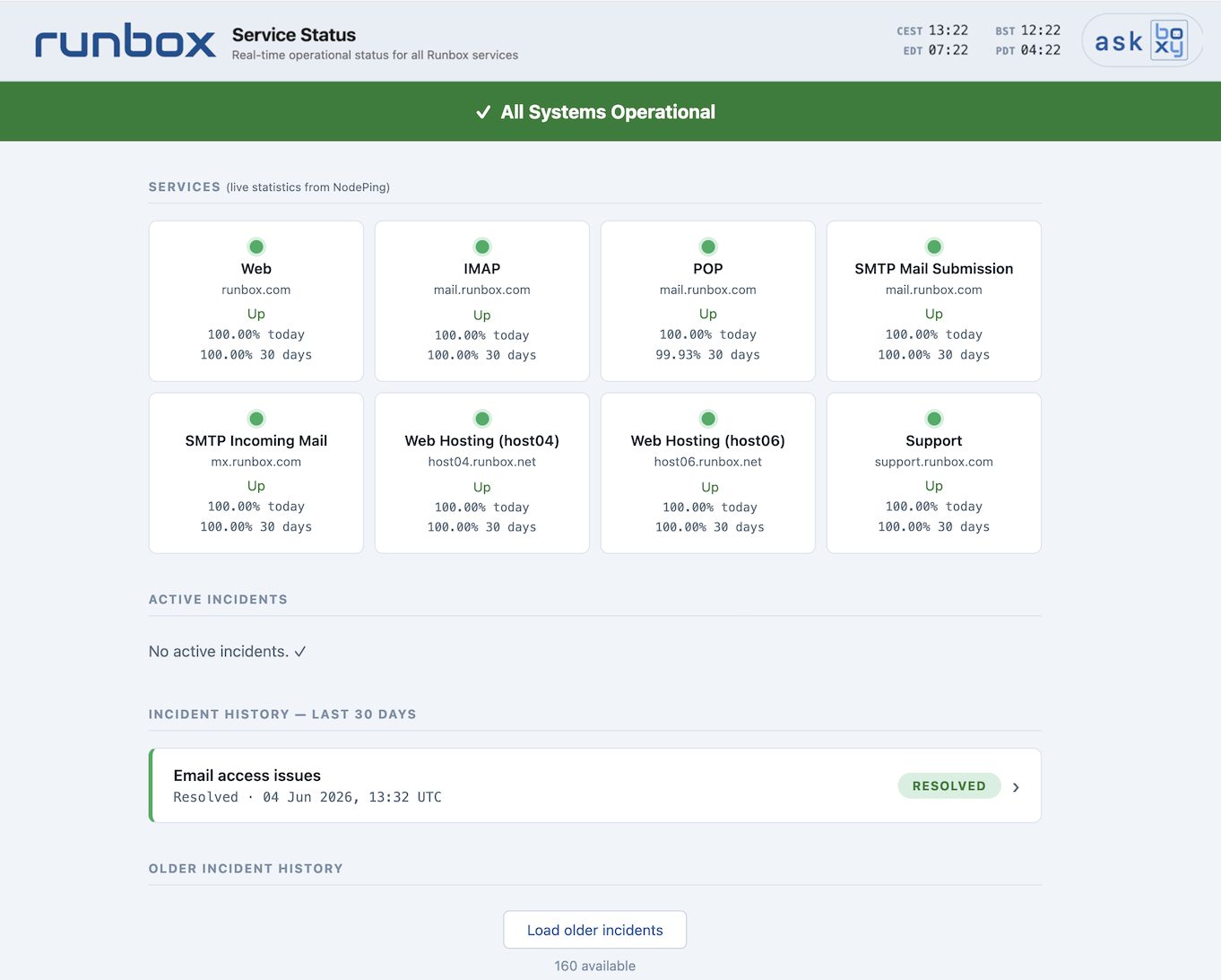Select SMTP Mail Submission card title
The width and height of the screenshot is (1221, 980).
coord(934,269)
